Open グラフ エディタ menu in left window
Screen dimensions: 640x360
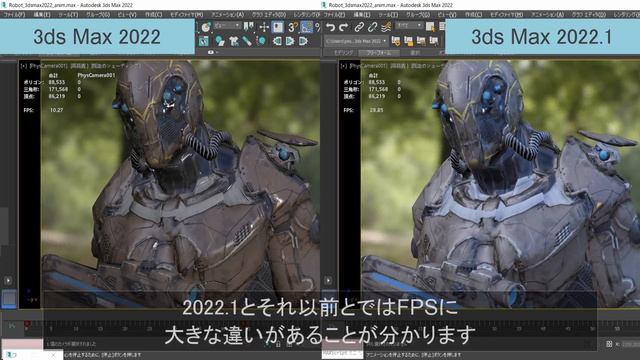point(269,14)
